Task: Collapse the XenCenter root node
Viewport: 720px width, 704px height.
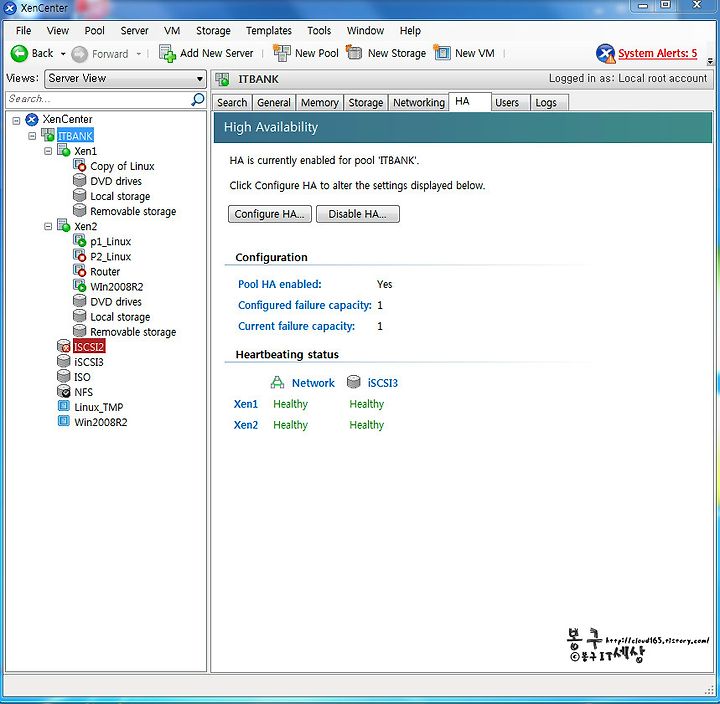Action: coord(16,121)
